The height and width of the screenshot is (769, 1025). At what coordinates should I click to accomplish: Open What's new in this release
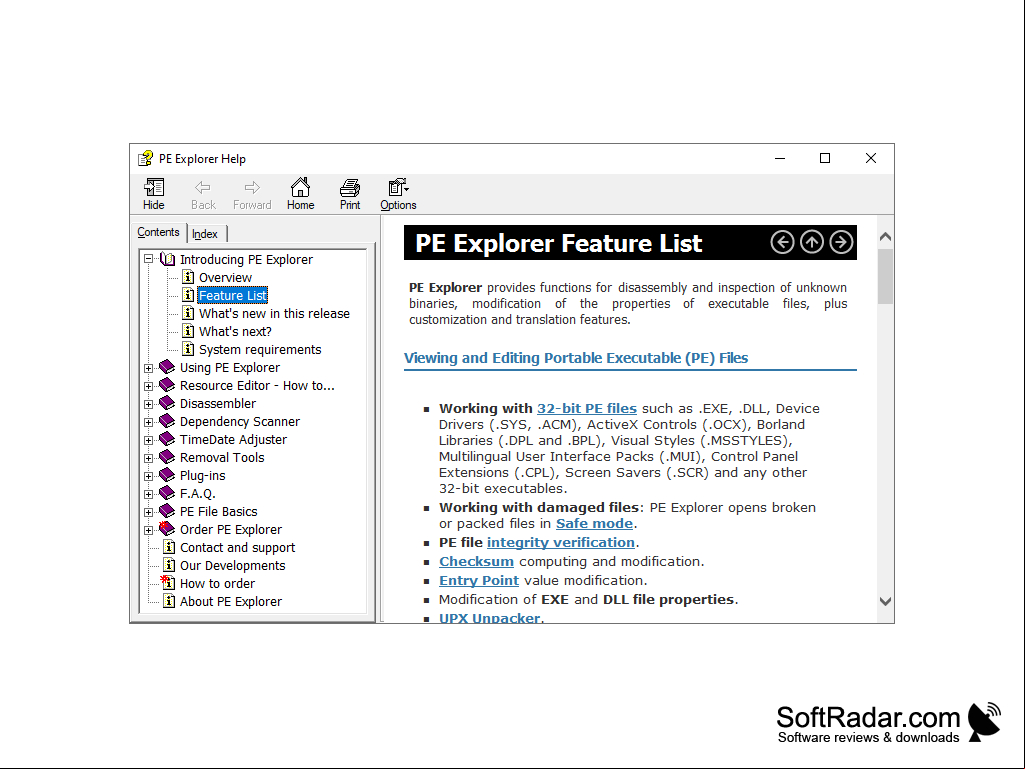[274, 313]
